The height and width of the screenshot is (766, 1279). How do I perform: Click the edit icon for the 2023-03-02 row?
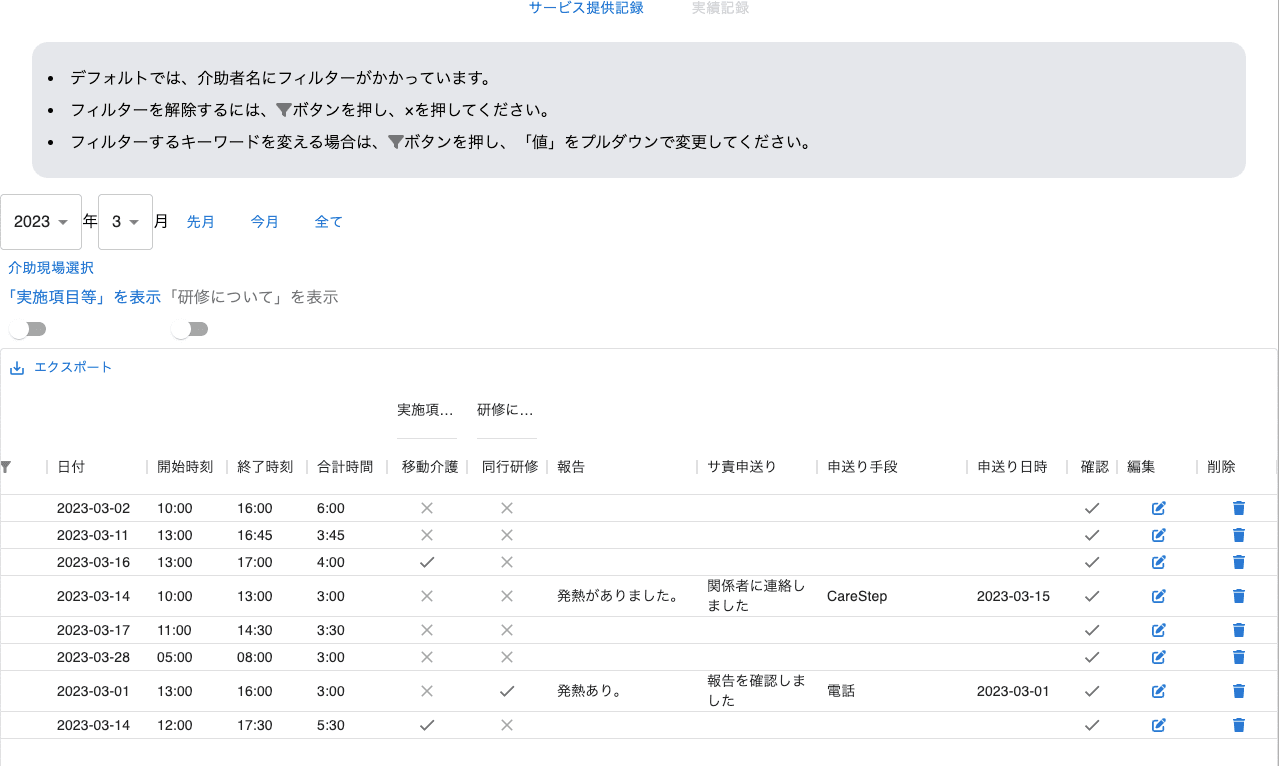point(1159,508)
